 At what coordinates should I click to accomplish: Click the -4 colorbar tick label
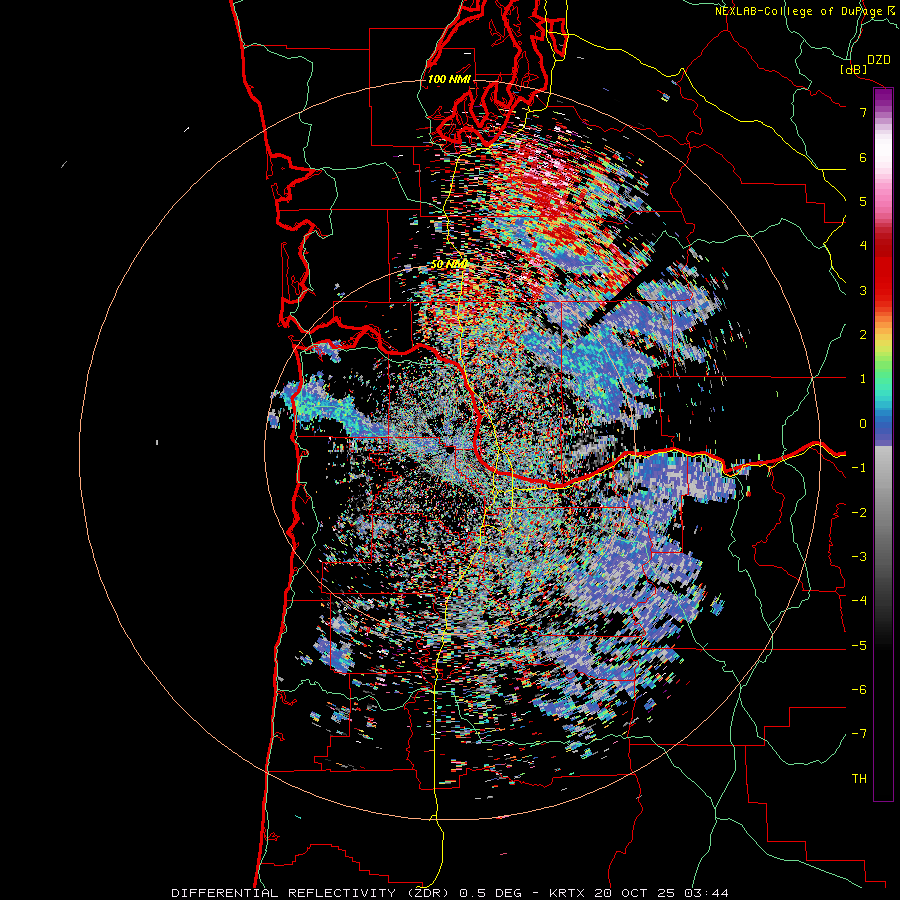[x=859, y=601]
